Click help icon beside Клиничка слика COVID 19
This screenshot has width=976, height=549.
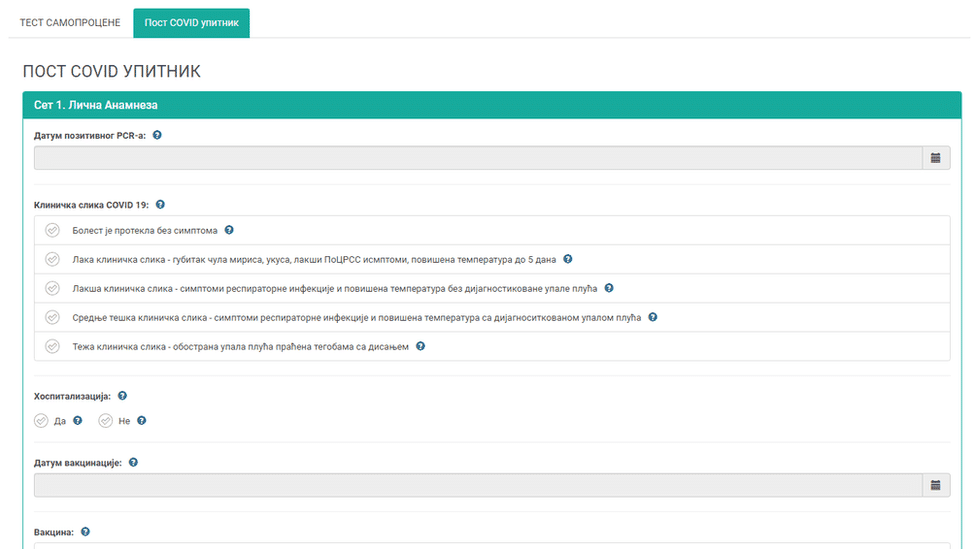[x=161, y=205]
